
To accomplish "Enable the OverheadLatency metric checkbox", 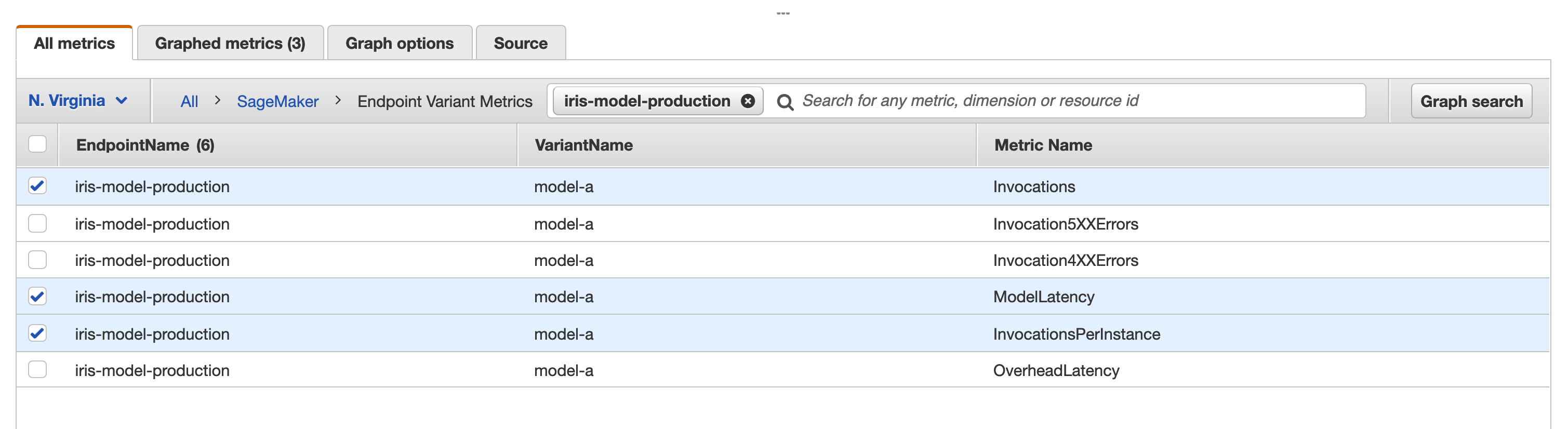I will (x=38, y=369).
